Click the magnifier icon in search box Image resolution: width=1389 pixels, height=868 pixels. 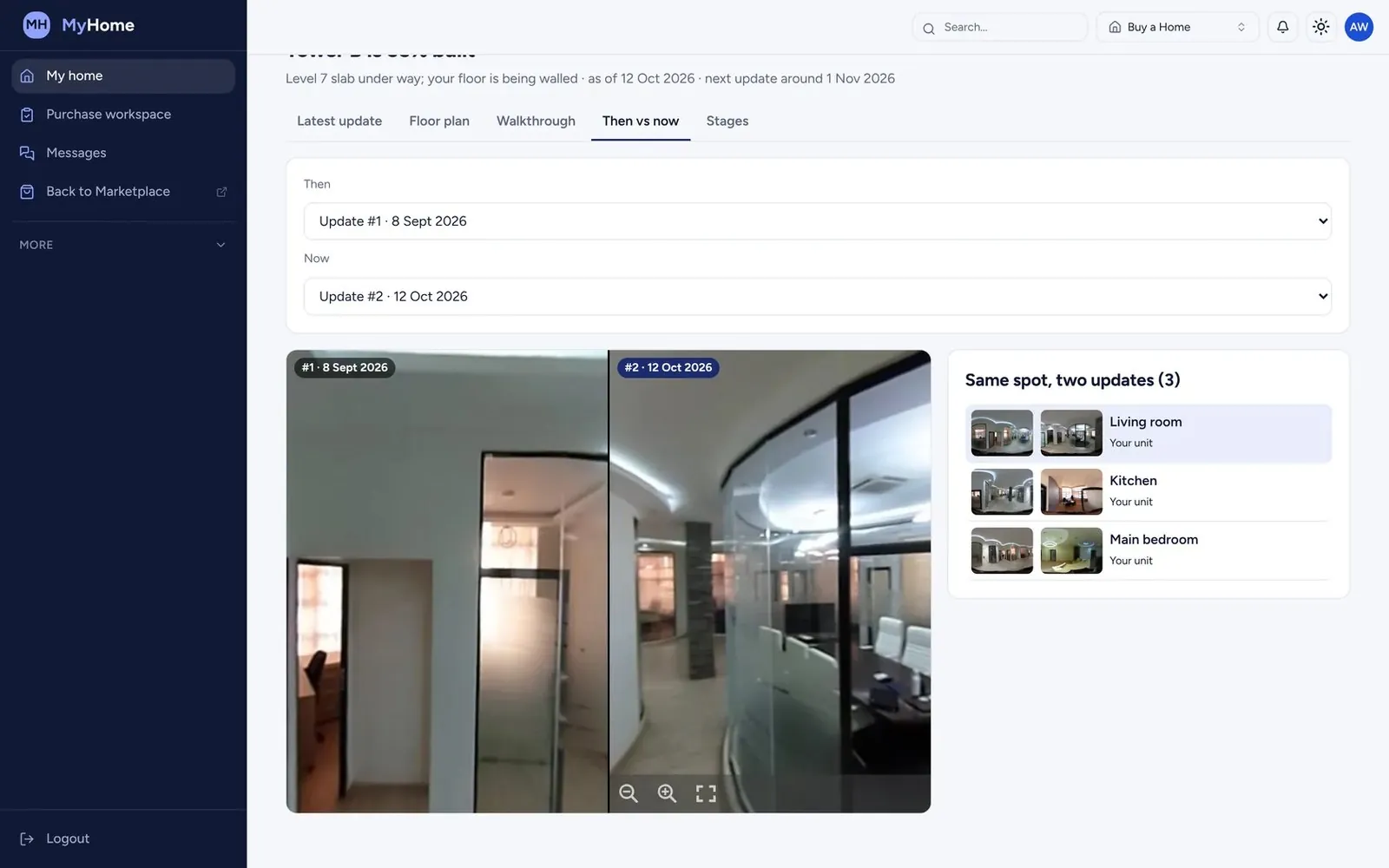pos(929,28)
